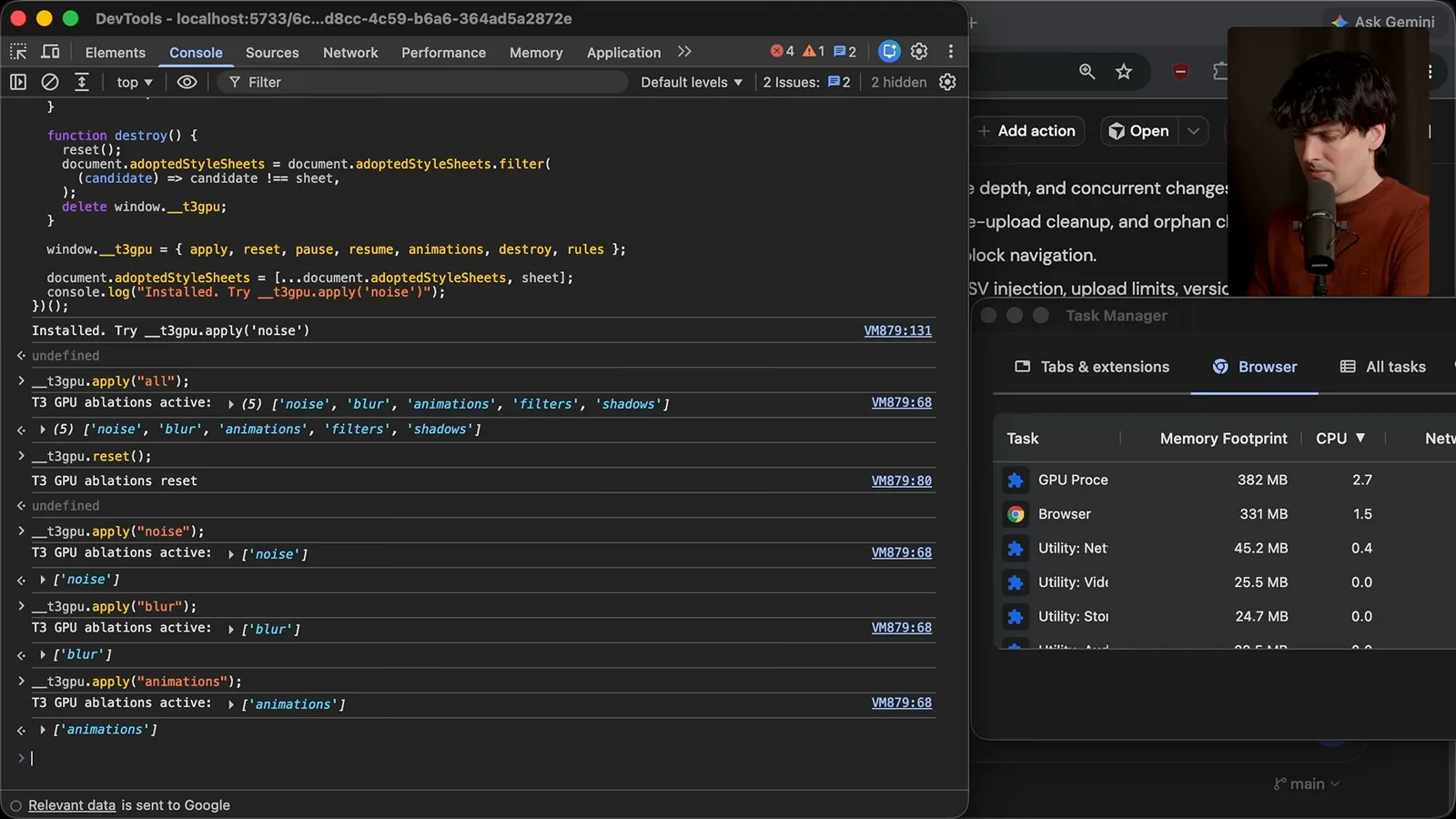Create live expression with the eye icon
Screen dimensions: 1456x819
click(187, 82)
